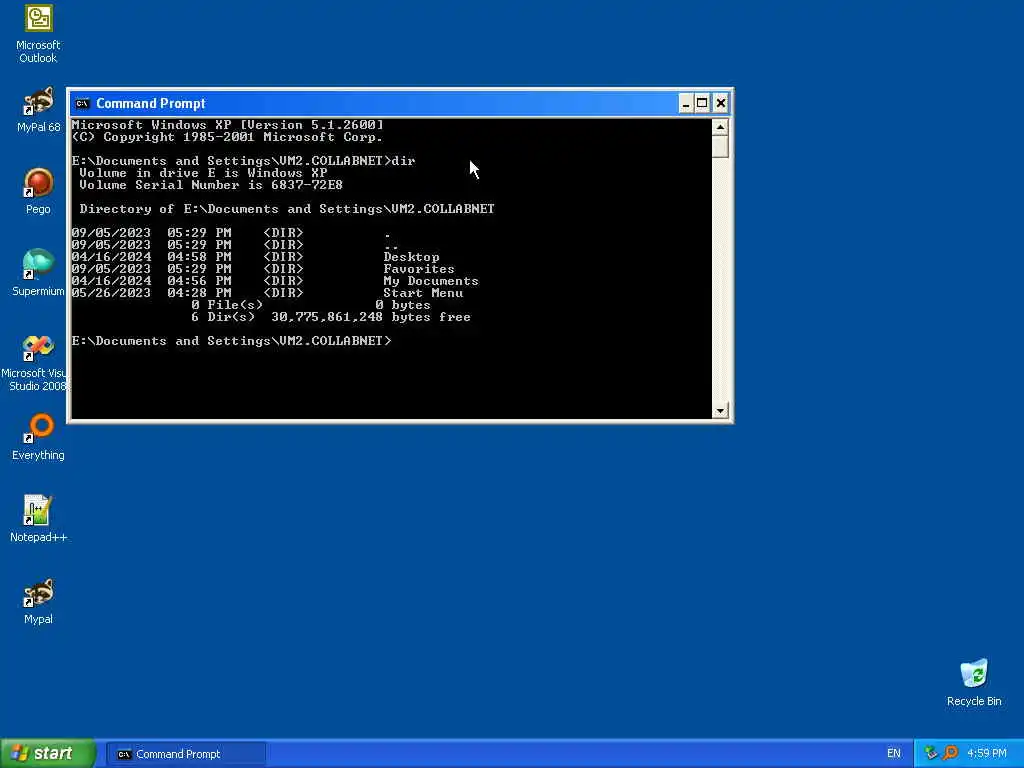
Task: Click the 'Favorites' directory entry
Action: pos(419,269)
